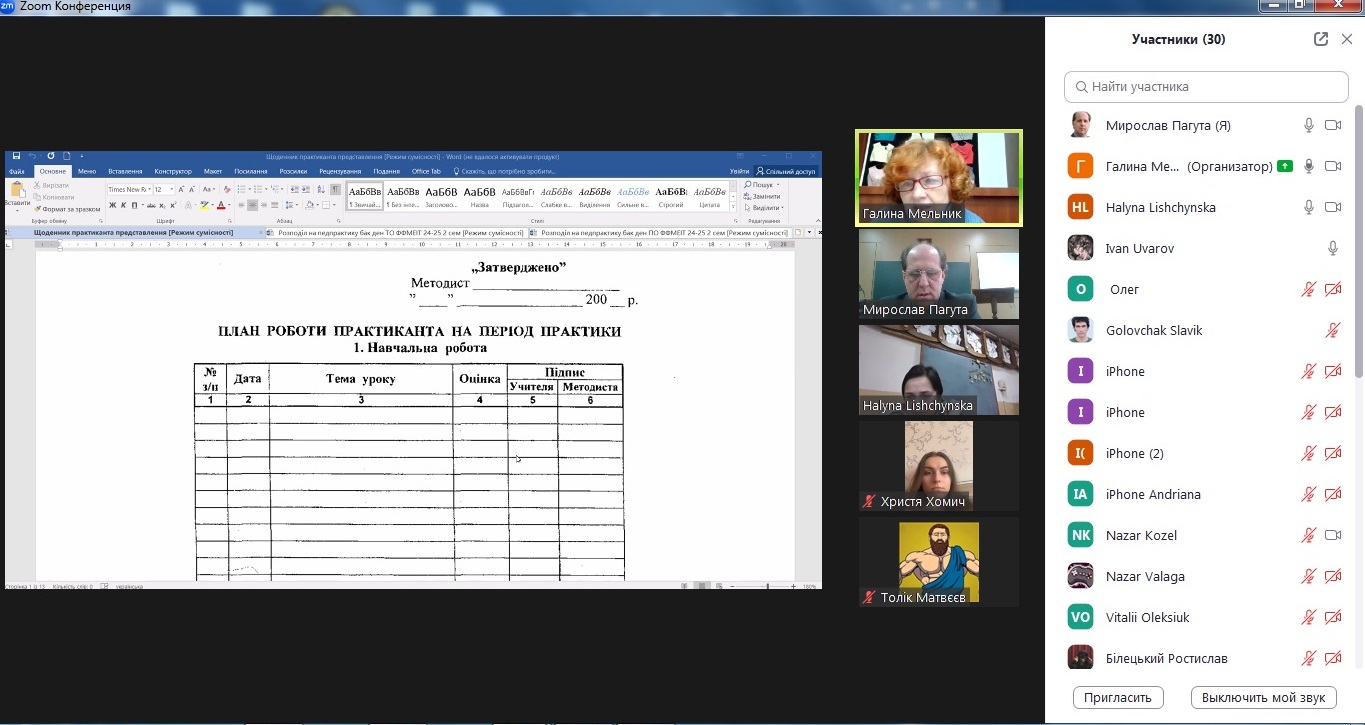Click Олег's muted microphone icon
The height and width of the screenshot is (725, 1365).
1308,289
